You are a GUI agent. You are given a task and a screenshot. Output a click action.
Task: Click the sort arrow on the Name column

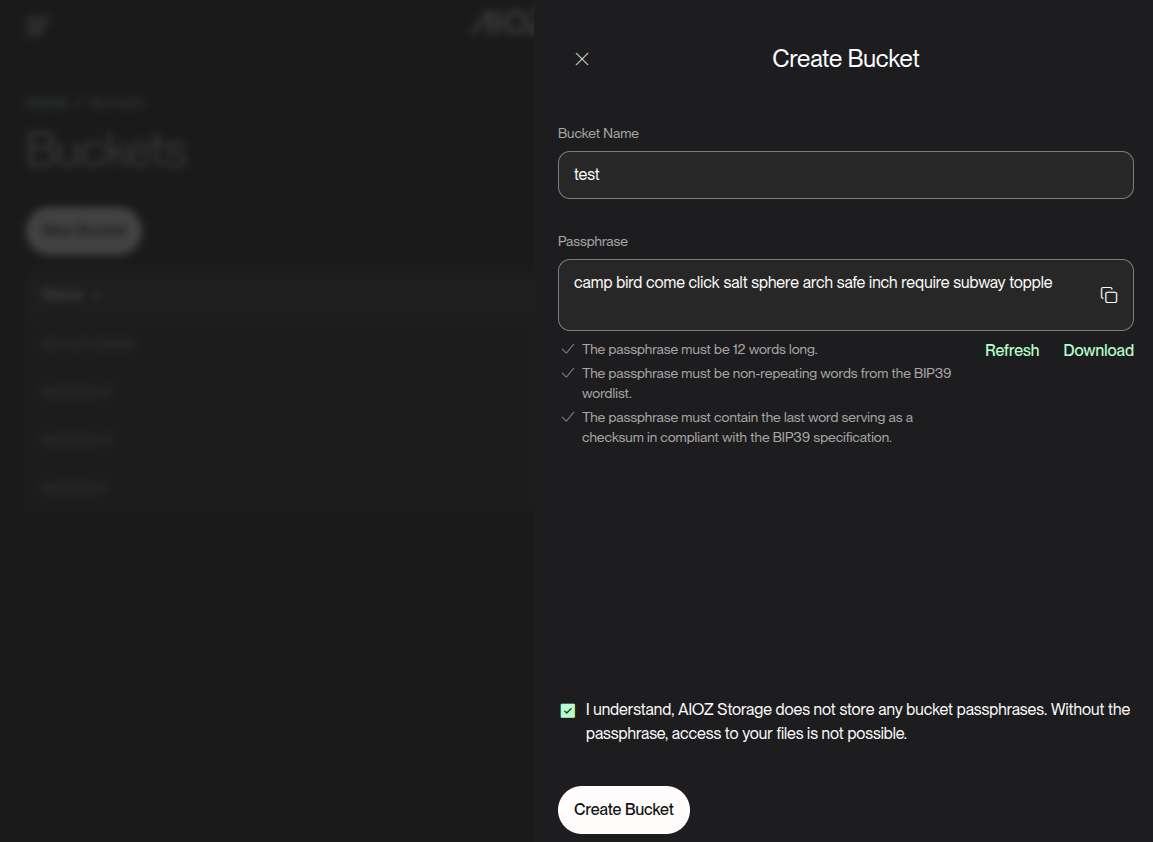coord(97,295)
